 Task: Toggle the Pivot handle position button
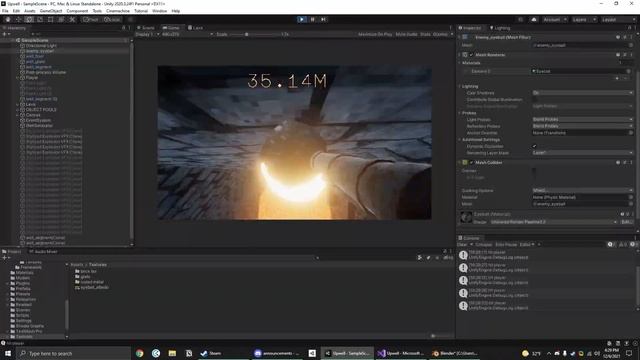[91, 19]
